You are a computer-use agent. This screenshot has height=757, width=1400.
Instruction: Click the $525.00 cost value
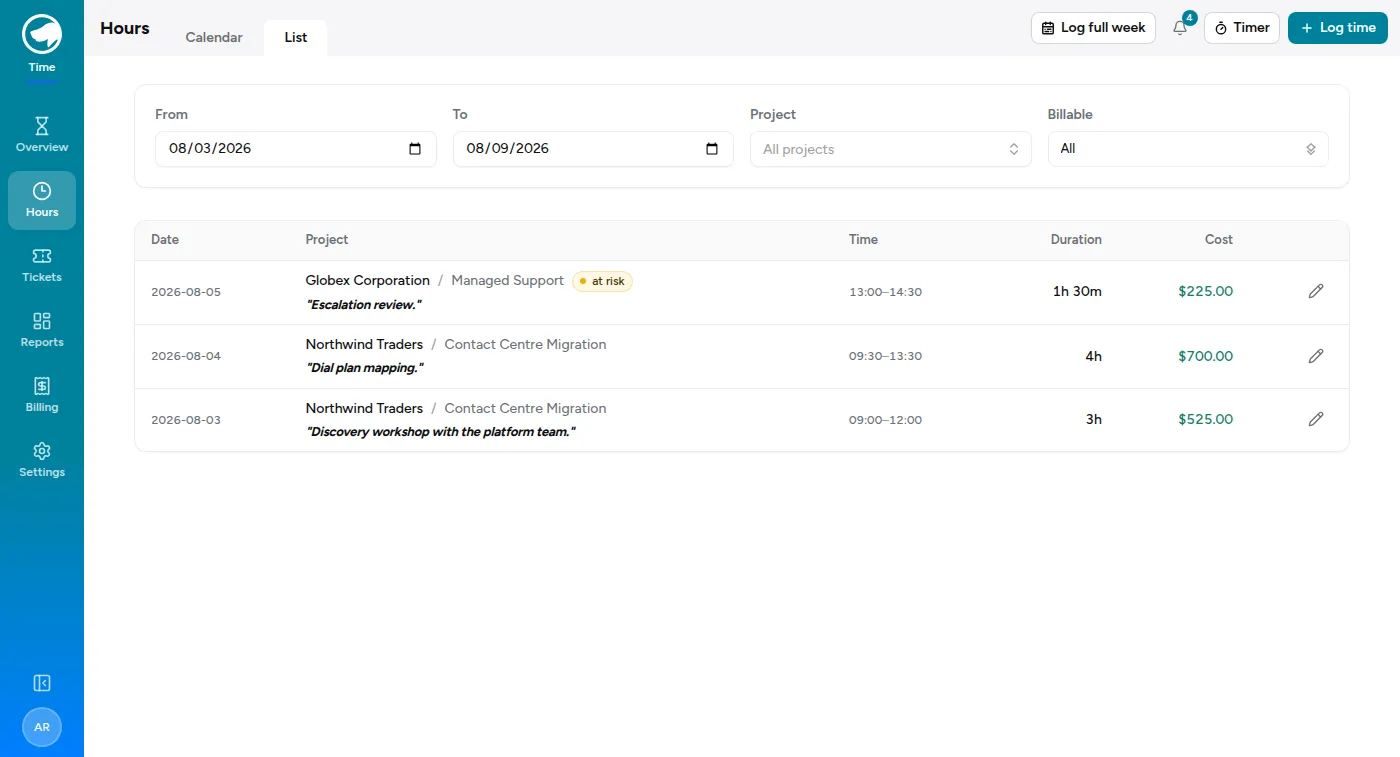(x=1206, y=420)
